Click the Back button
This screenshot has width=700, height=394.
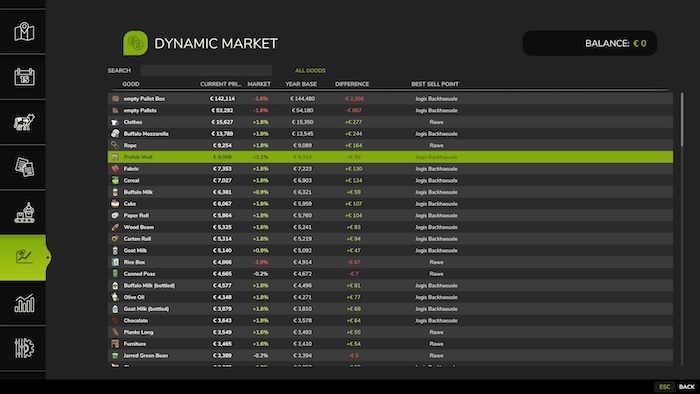(x=687, y=387)
